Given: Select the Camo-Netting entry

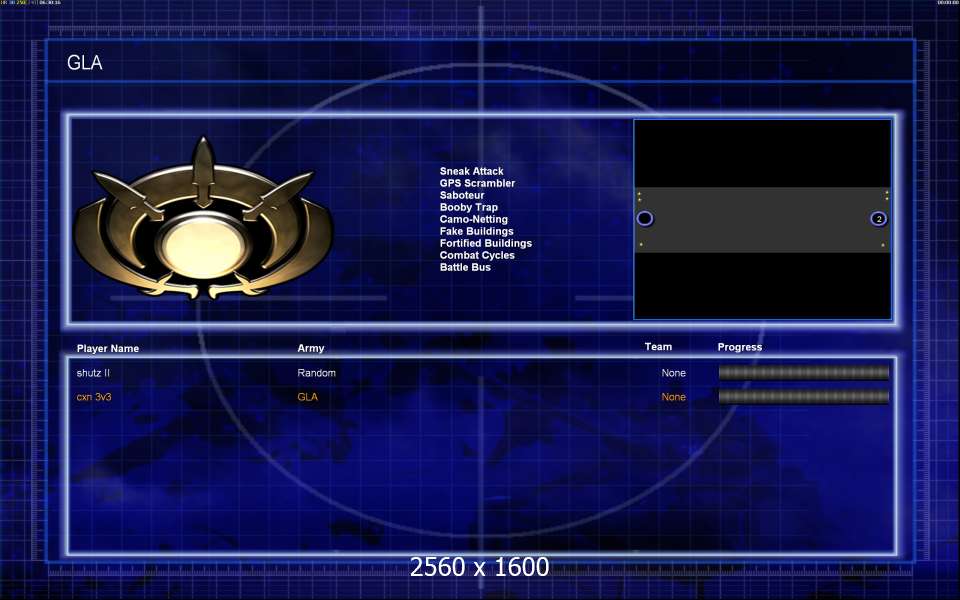Looking at the screenshot, I should (x=473, y=219).
